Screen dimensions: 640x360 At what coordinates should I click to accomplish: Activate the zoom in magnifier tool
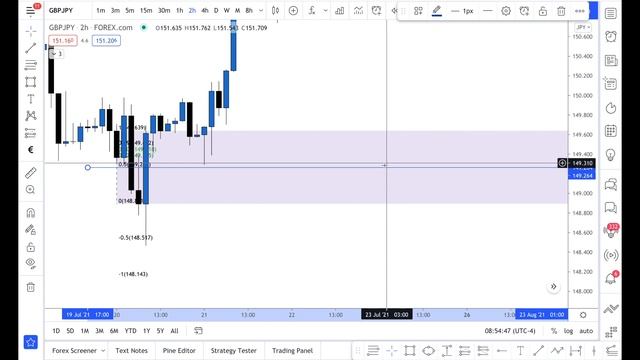pos(31,189)
